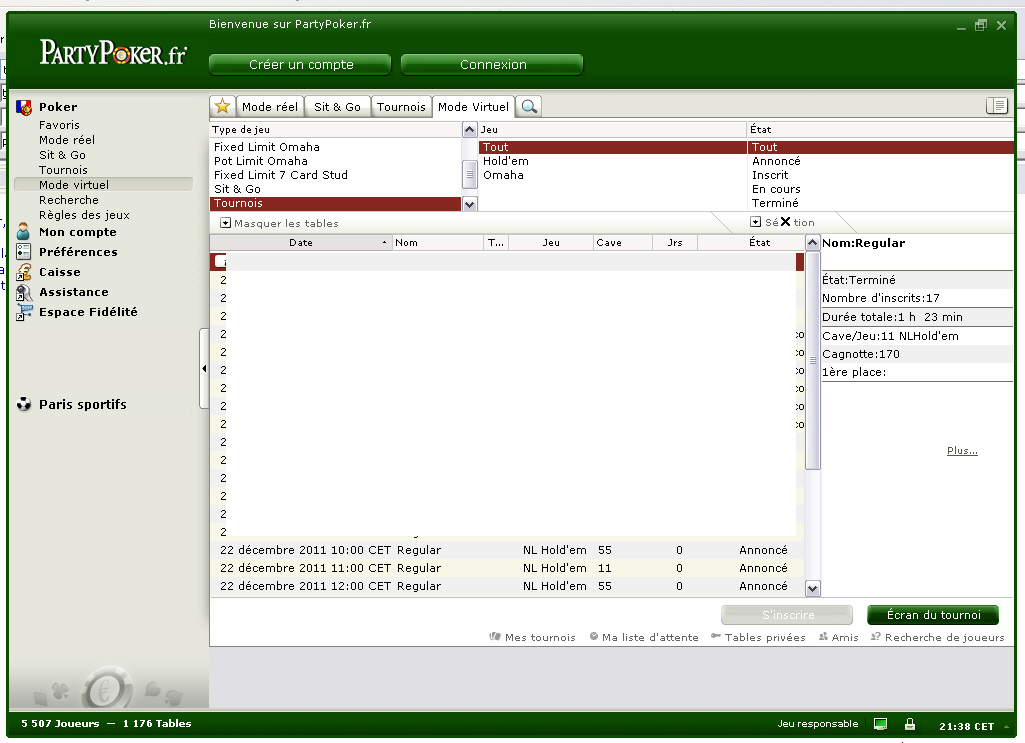Screen dimensions: 1025x743
Task: Click the Espace Fidélité icon
Action: click(24, 312)
